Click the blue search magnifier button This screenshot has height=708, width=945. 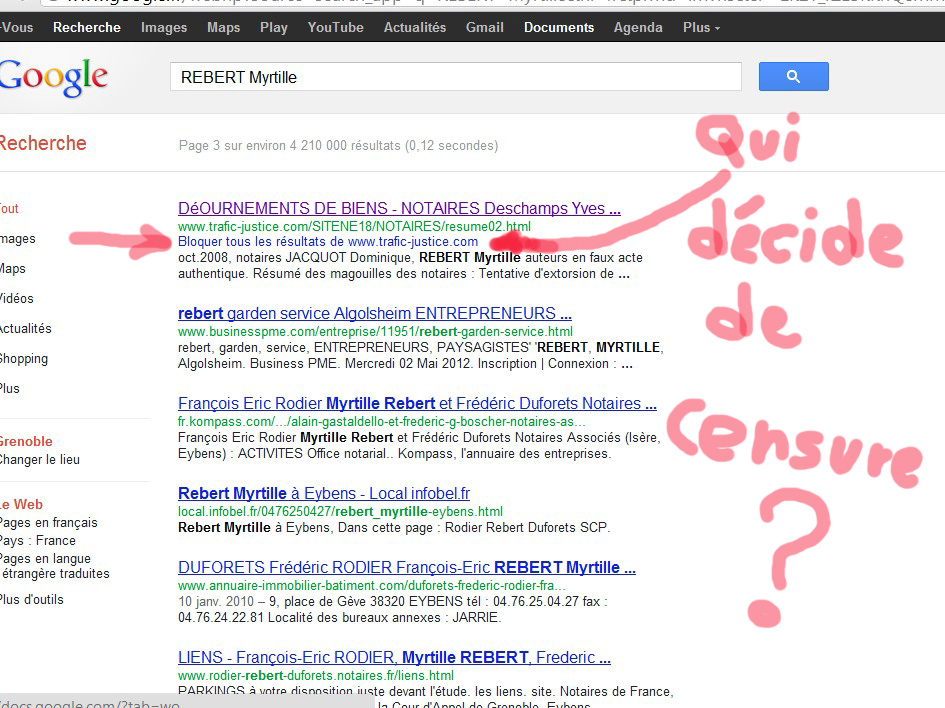tap(793, 77)
